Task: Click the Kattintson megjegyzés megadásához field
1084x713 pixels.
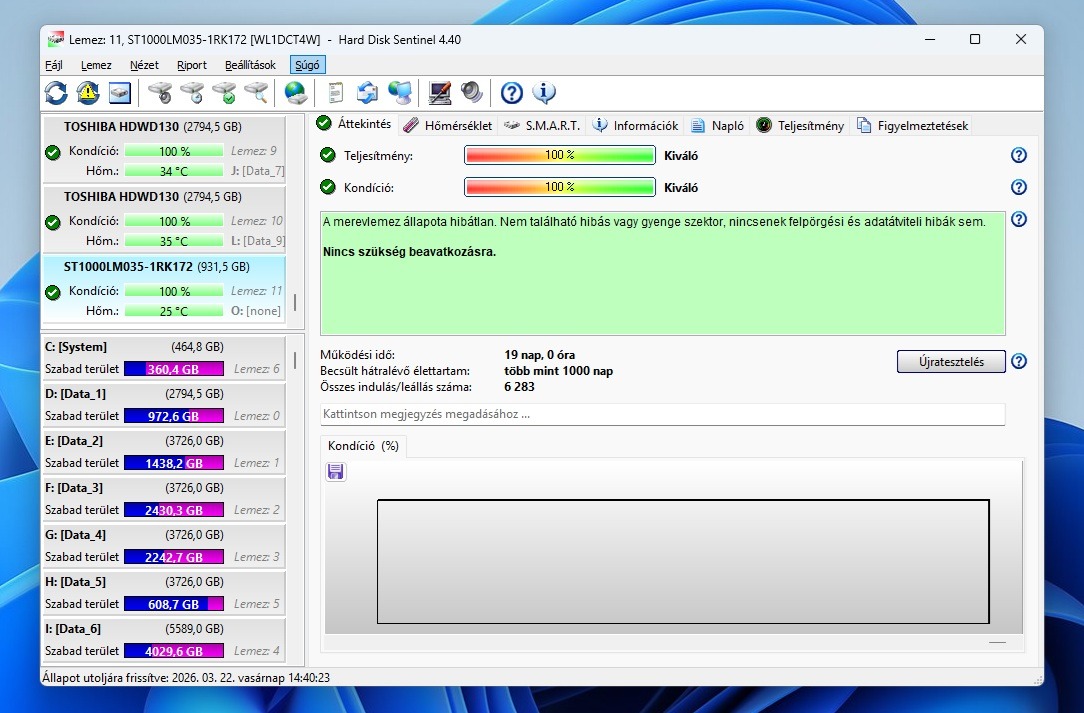Action: [x=662, y=414]
